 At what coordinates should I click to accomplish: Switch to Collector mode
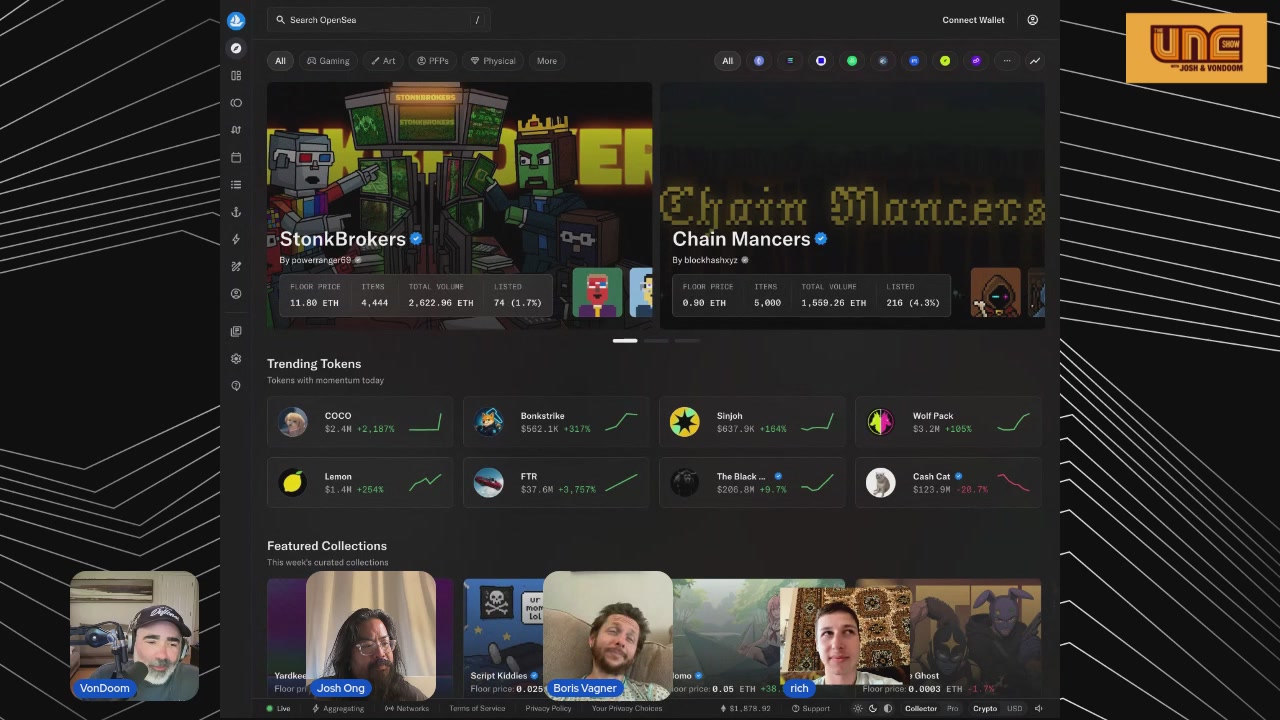(x=921, y=709)
